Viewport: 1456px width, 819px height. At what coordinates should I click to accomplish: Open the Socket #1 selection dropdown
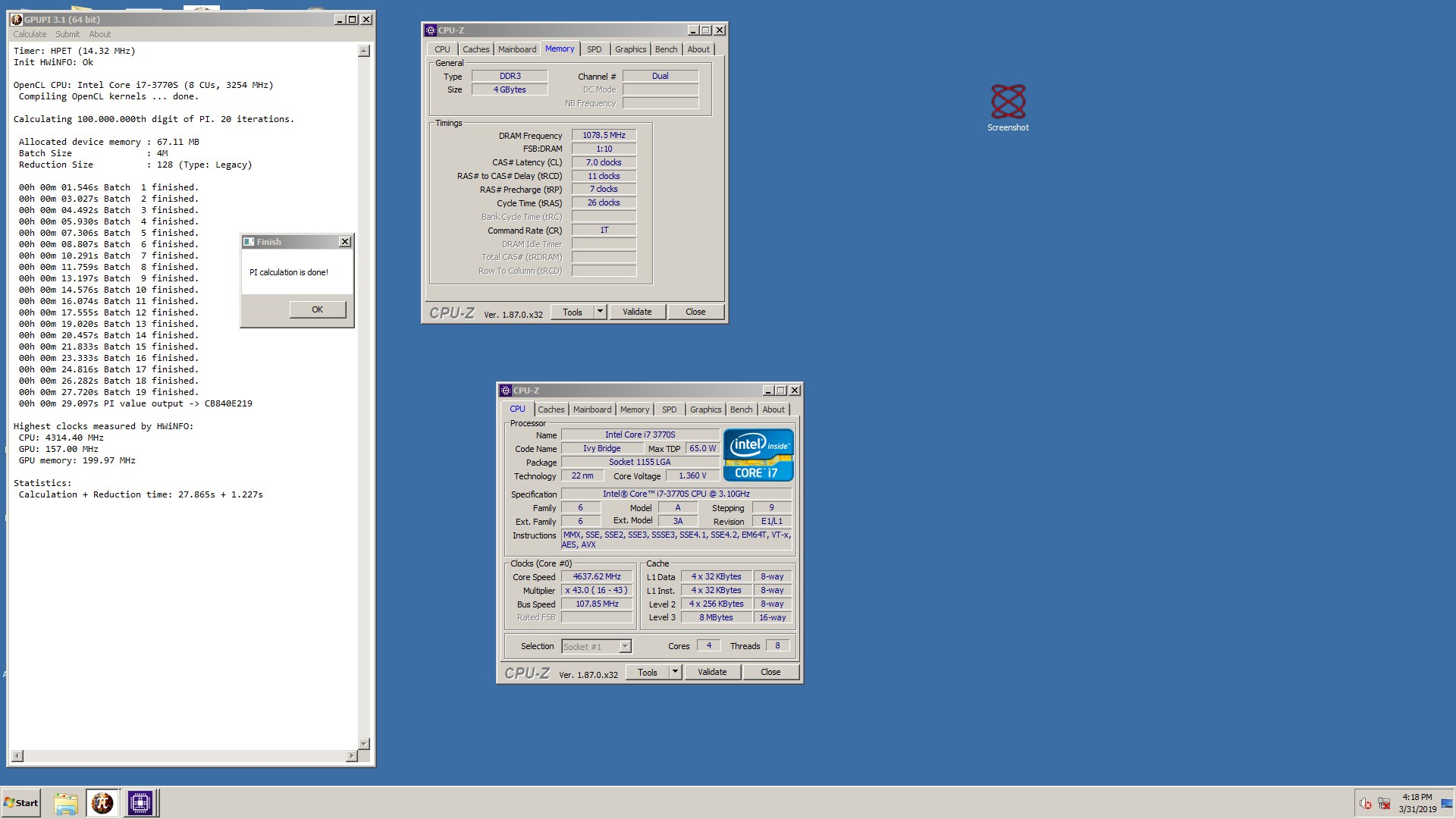(x=596, y=646)
